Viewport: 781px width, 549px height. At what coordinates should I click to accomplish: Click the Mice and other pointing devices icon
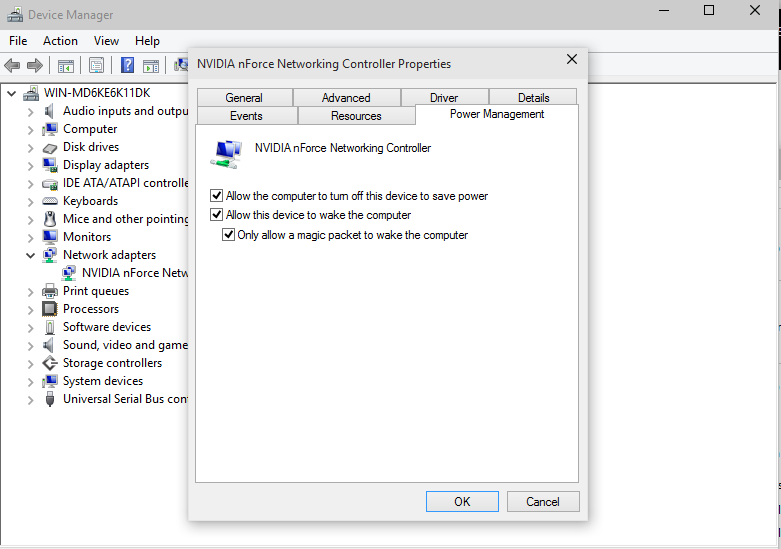tap(50, 219)
